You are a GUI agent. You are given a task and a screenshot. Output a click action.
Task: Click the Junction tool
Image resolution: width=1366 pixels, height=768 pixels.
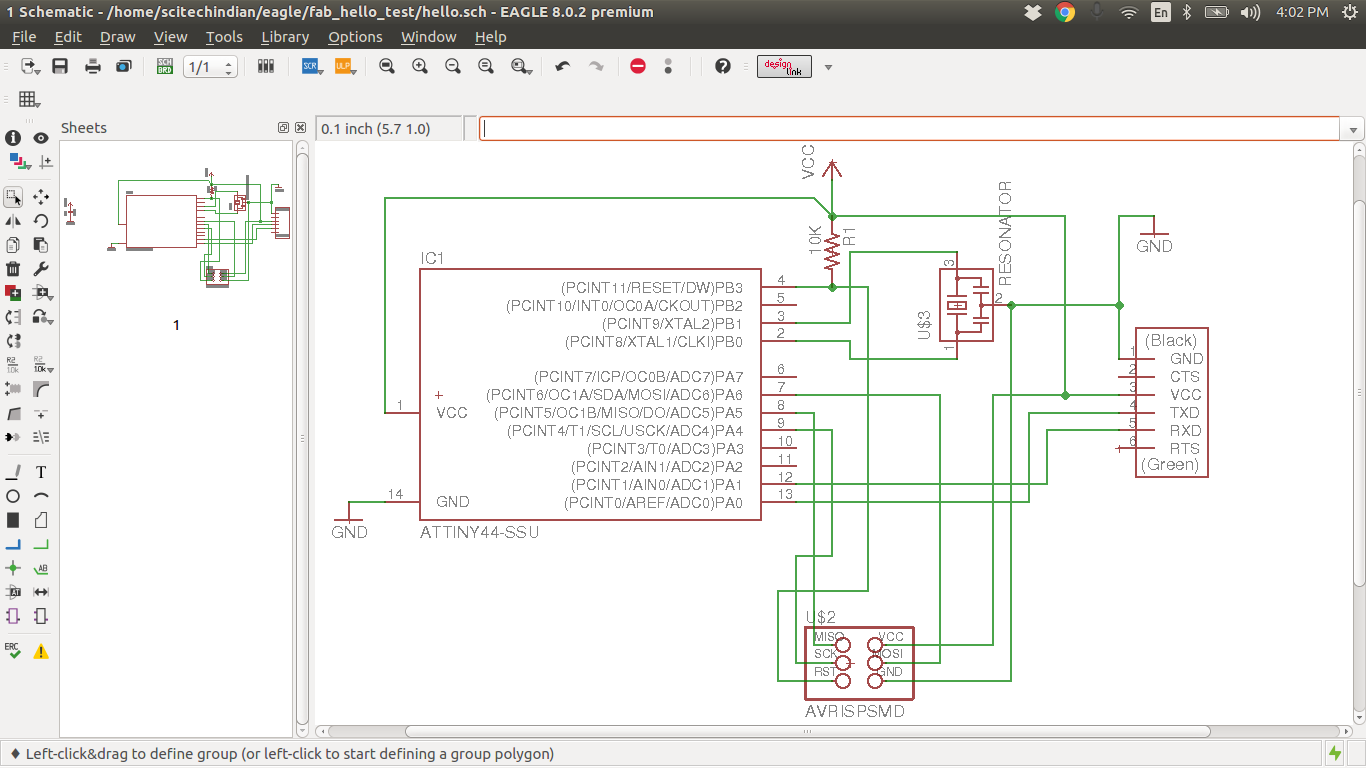[x=13, y=568]
